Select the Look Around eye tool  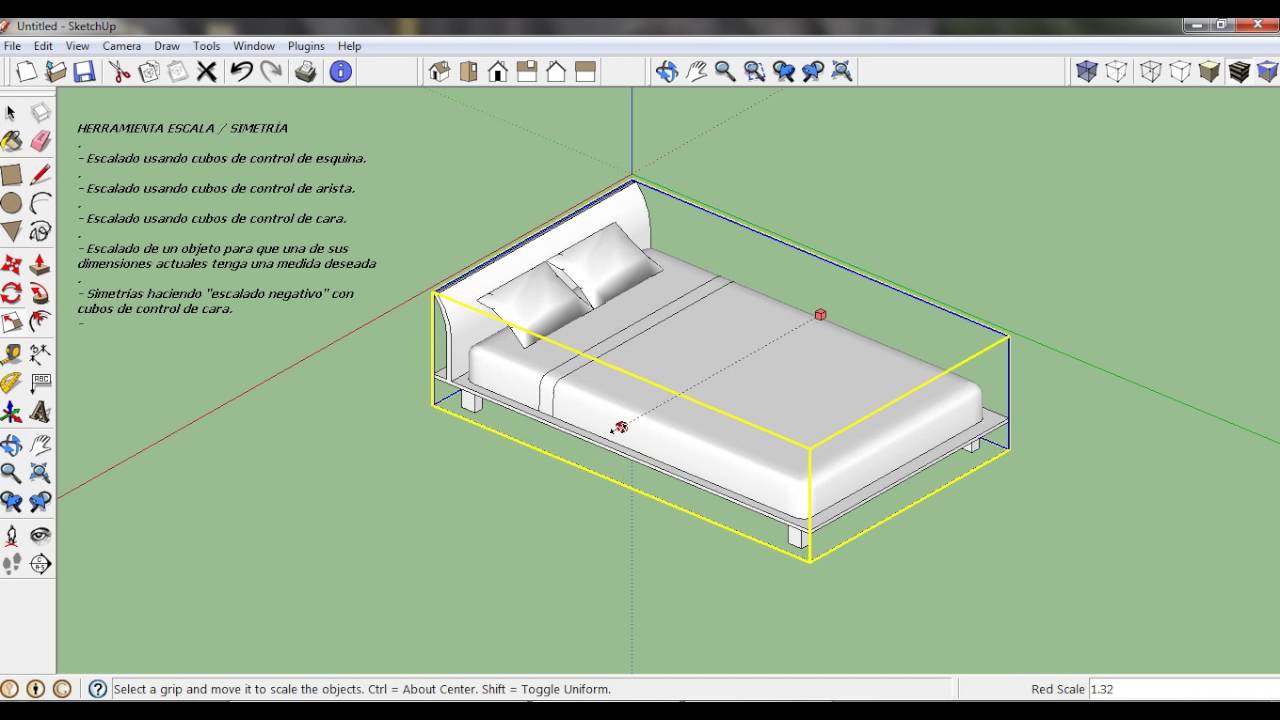click(40, 535)
